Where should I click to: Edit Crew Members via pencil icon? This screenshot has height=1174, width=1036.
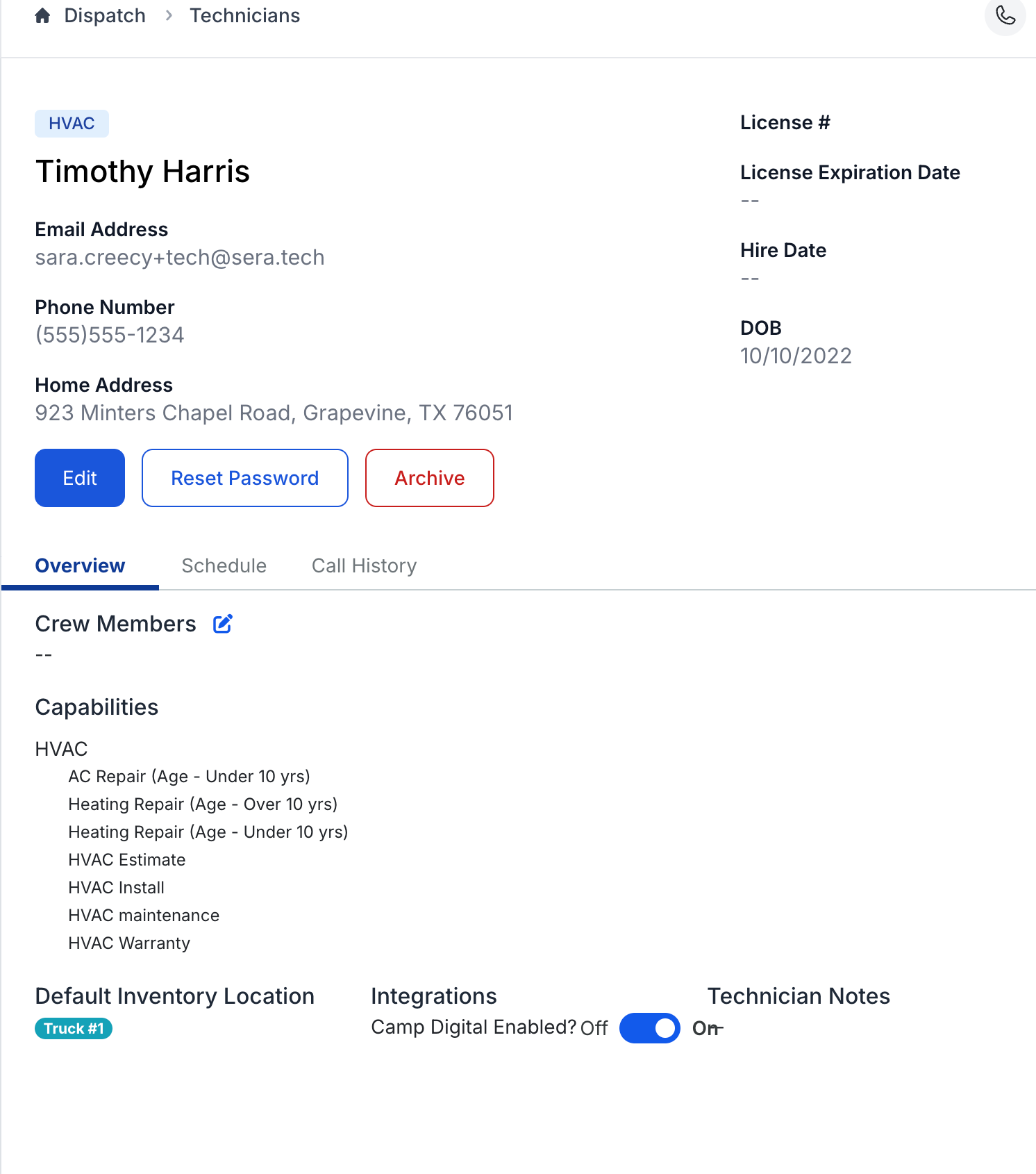click(x=222, y=624)
